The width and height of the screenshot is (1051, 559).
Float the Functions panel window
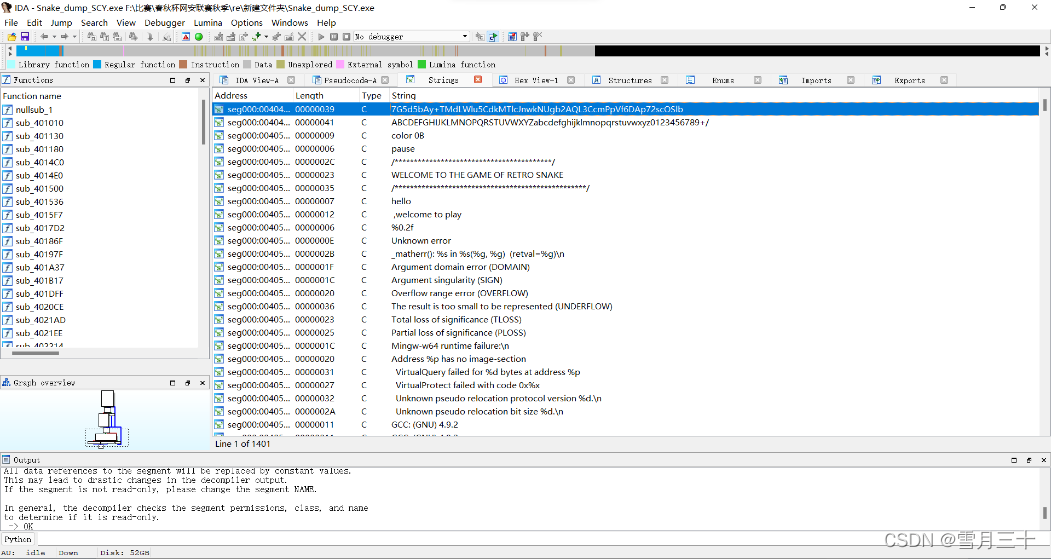coord(187,80)
